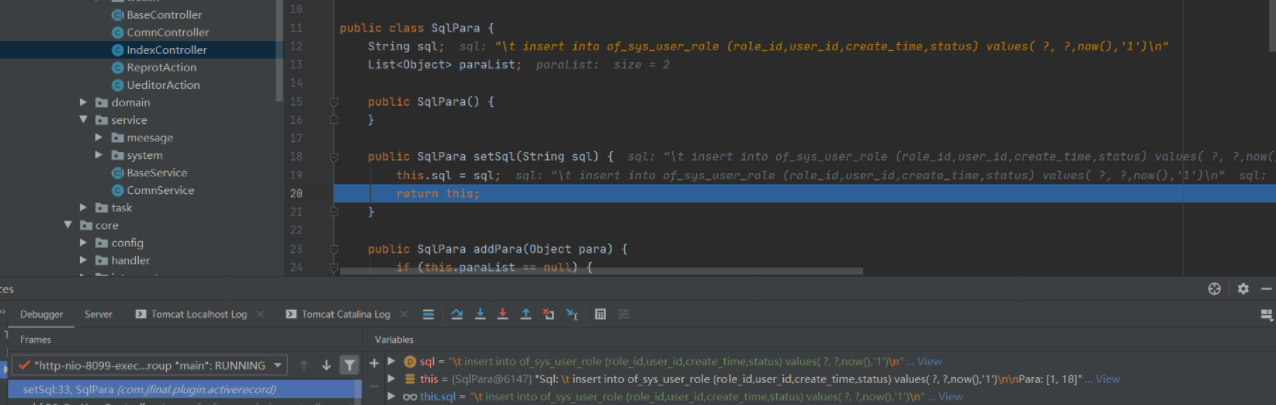Screen dimensions: 1276x405
Task: Step Over debugger toolbar icon
Action: tap(457, 314)
